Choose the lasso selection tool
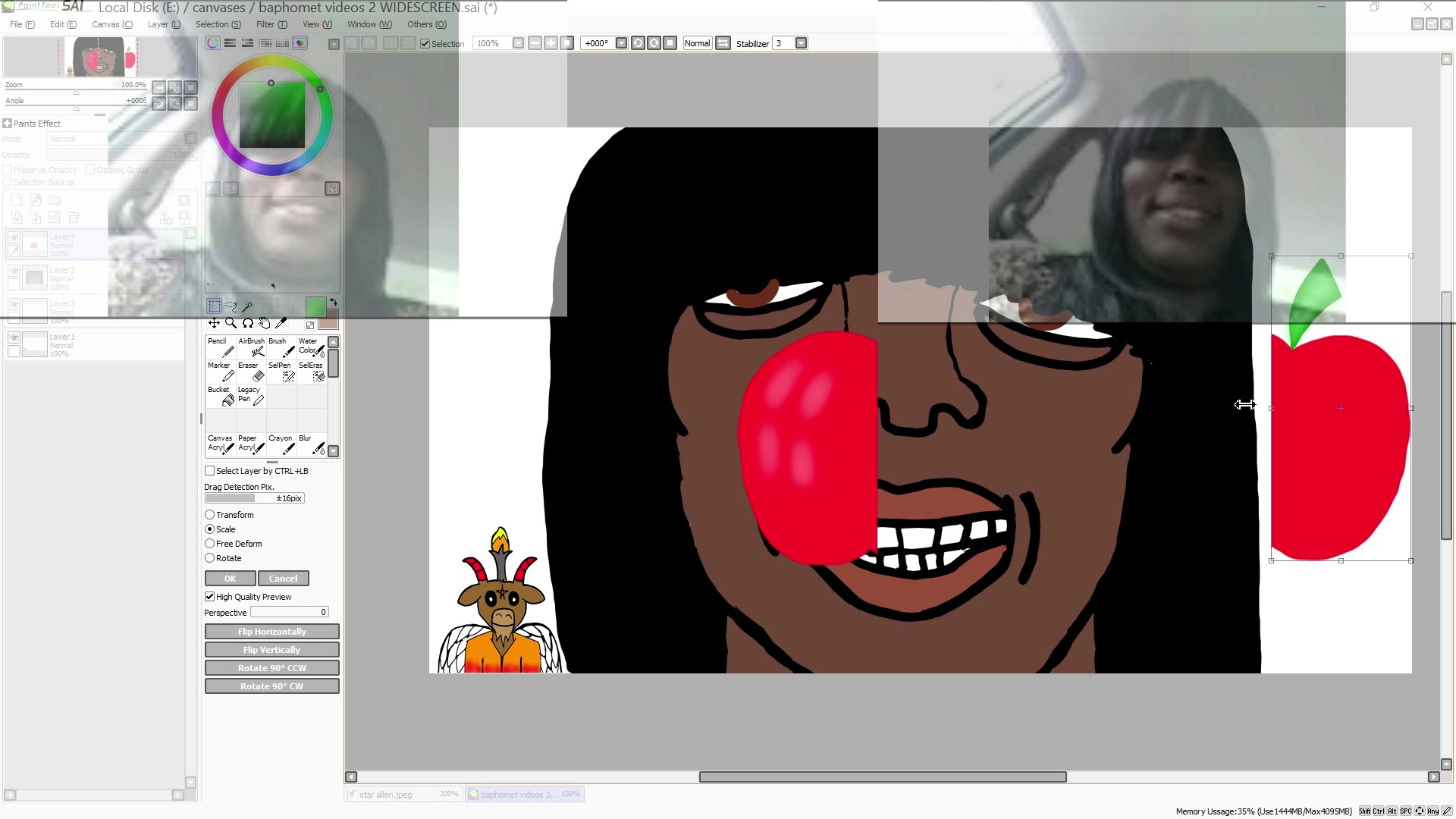 231,306
